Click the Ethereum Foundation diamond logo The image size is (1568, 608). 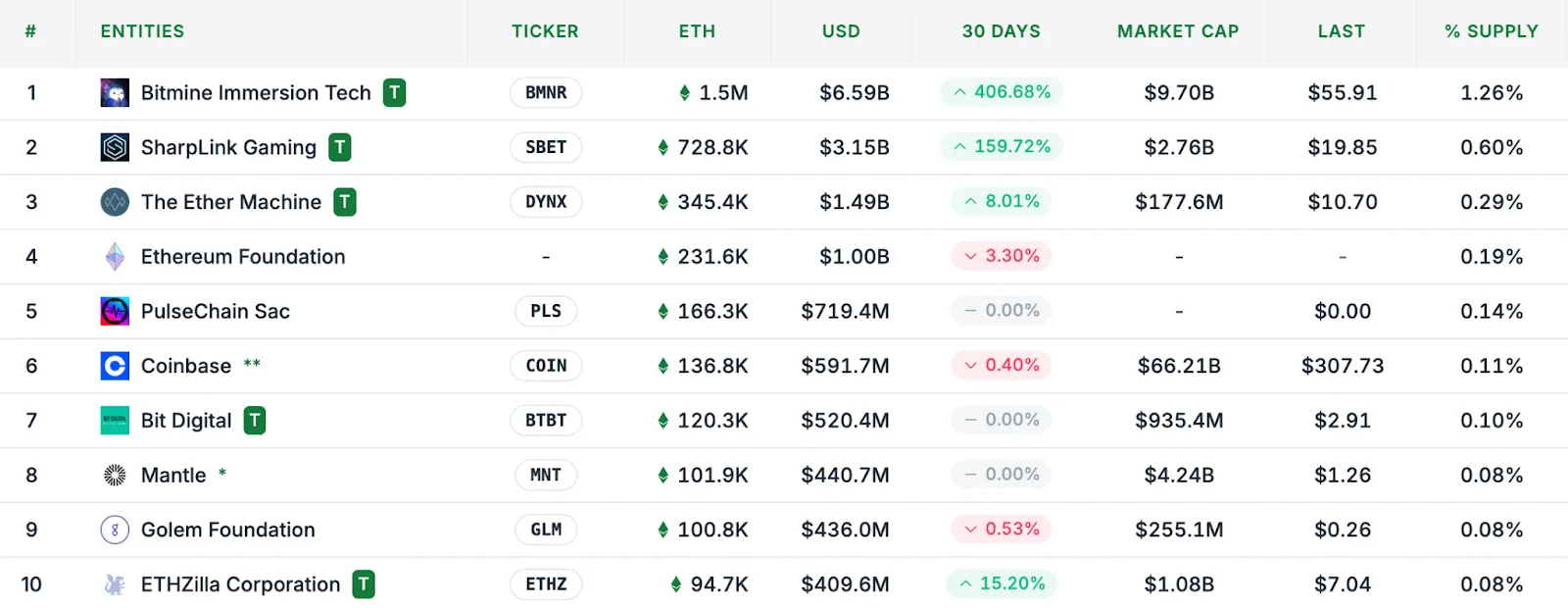click(x=114, y=256)
